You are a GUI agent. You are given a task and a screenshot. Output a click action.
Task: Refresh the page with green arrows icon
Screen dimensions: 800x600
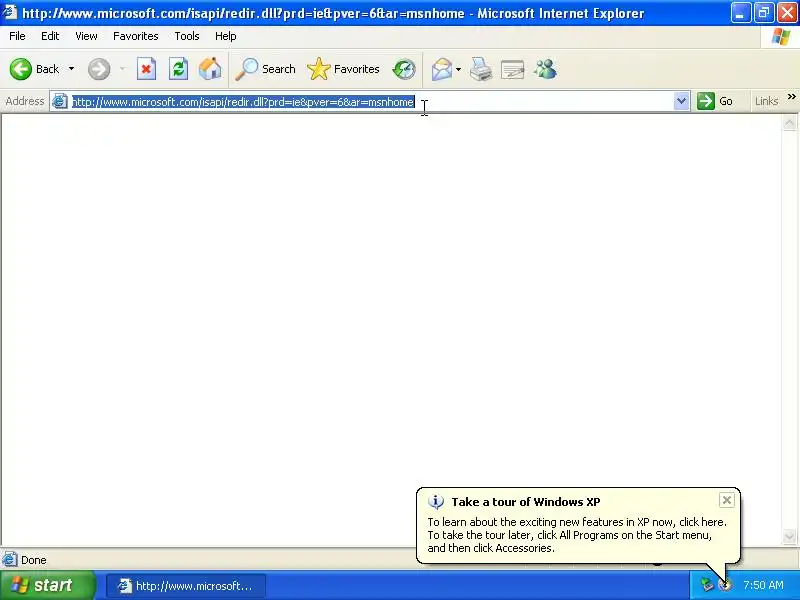[178, 69]
